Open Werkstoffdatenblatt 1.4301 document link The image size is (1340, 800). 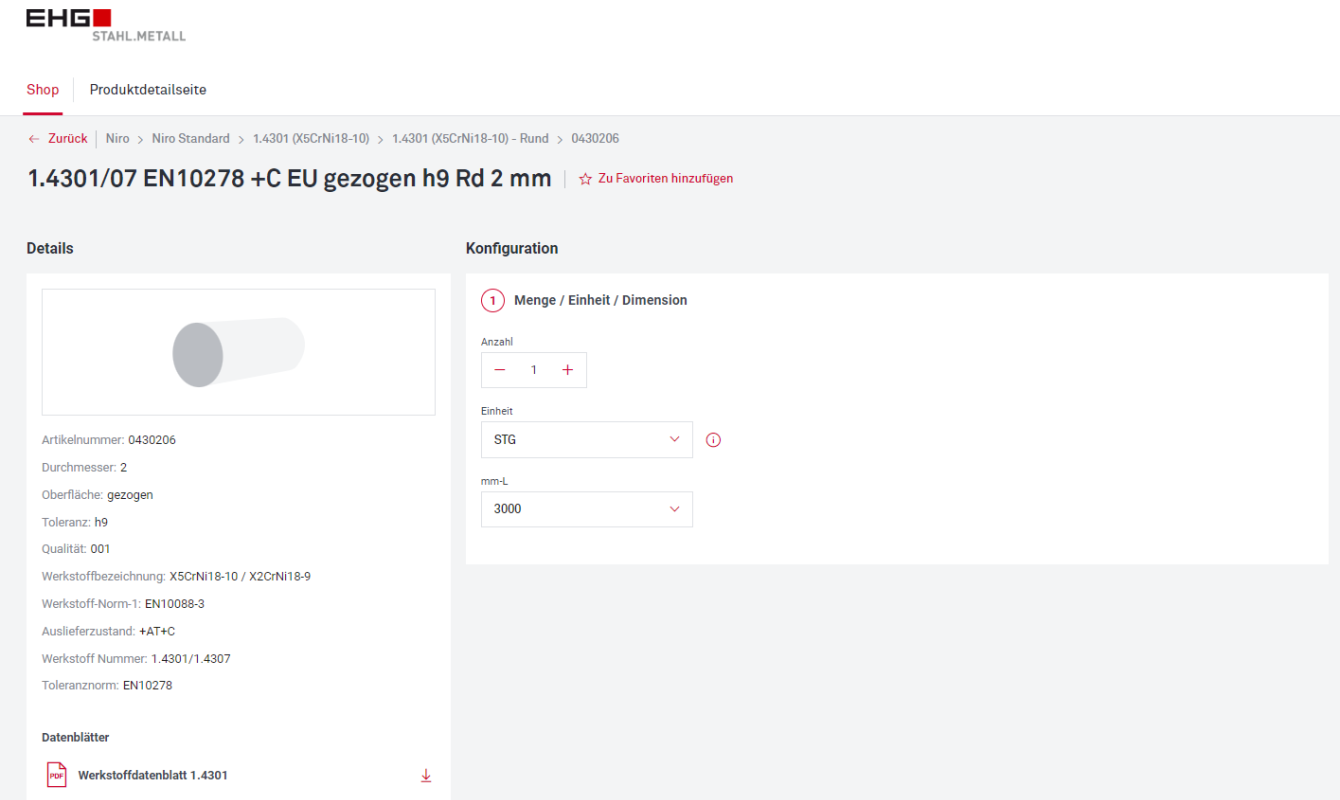coord(153,775)
